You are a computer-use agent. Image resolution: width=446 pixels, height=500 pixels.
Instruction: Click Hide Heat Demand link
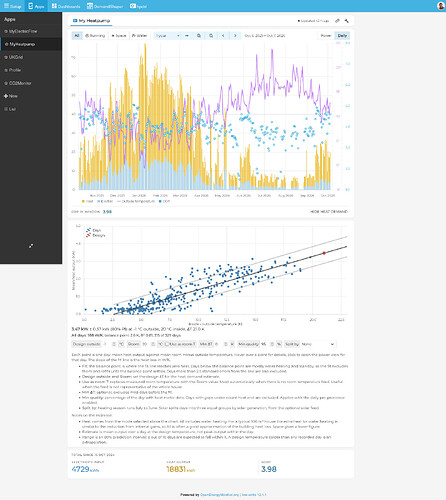(x=329, y=212)
